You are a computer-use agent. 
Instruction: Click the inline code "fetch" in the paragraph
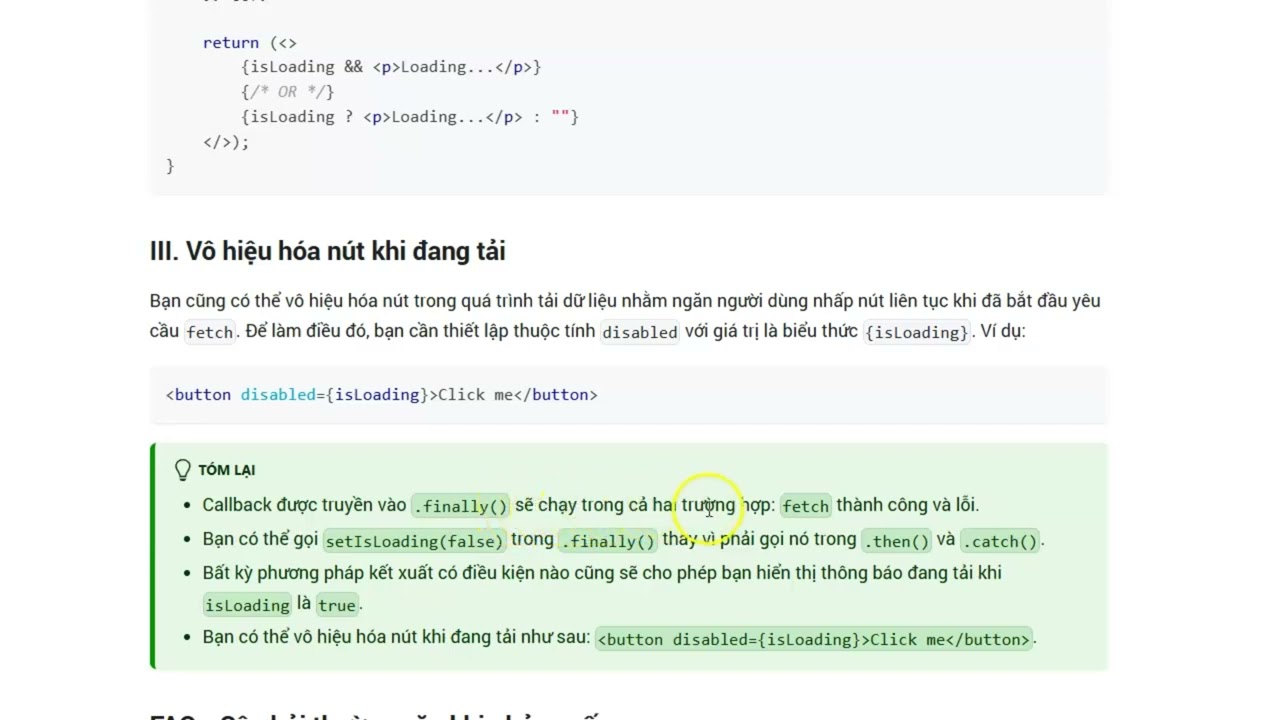(x=210, y=332)
